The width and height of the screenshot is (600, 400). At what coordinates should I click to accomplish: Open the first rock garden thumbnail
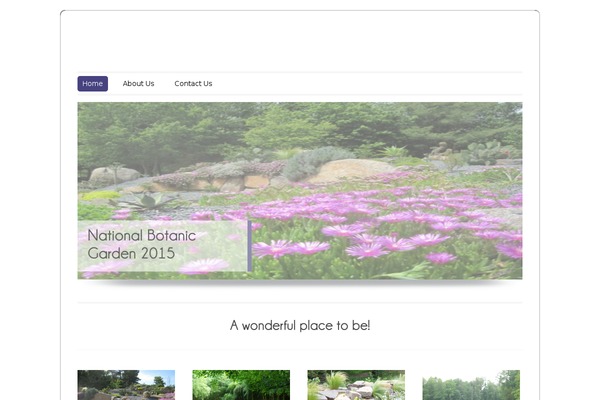[126, 385]
